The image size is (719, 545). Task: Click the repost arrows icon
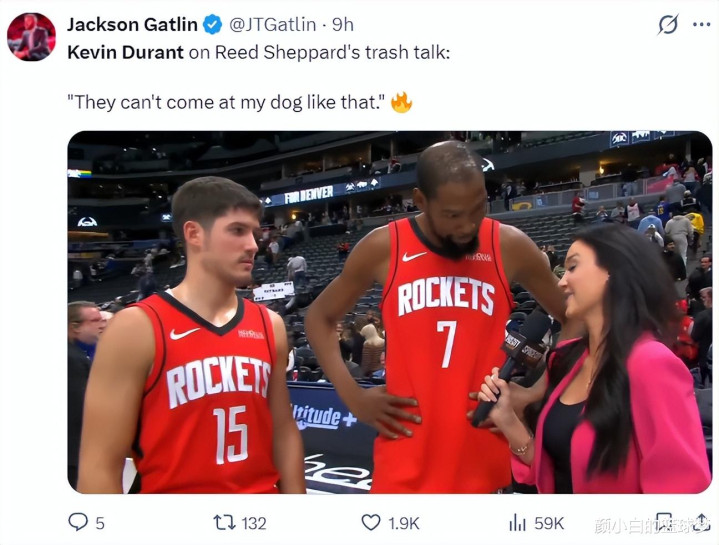pyautogui.click(x=224, y=523)
